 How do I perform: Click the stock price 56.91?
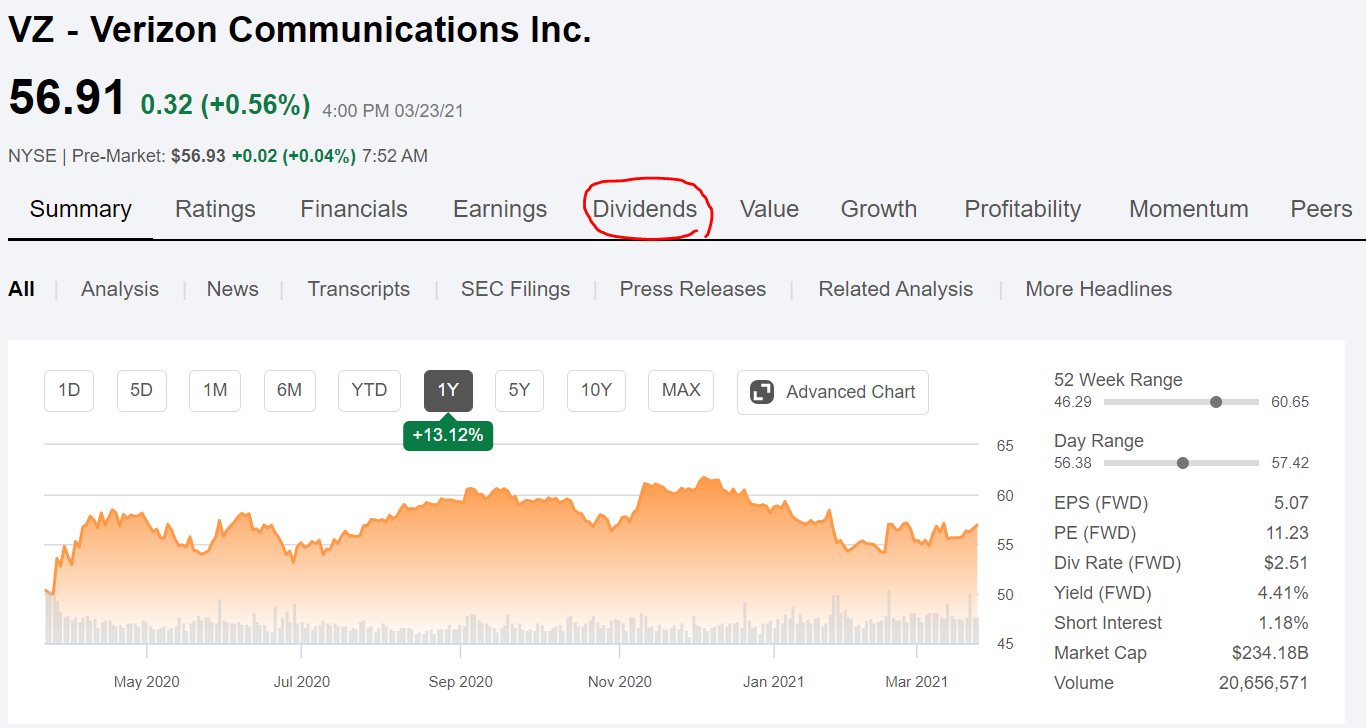(x=68, y=99)
